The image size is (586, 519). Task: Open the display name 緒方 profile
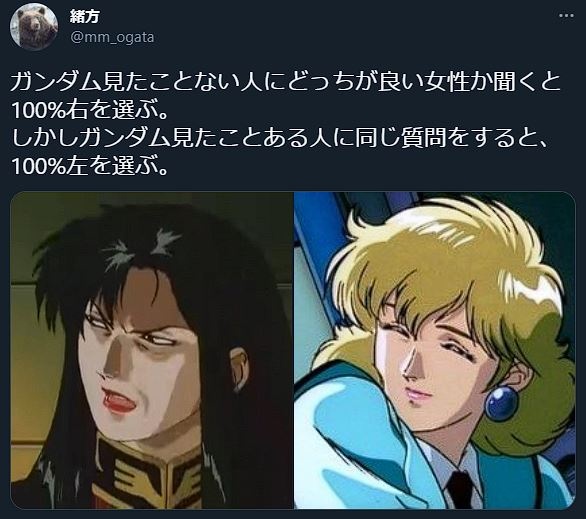84,16
